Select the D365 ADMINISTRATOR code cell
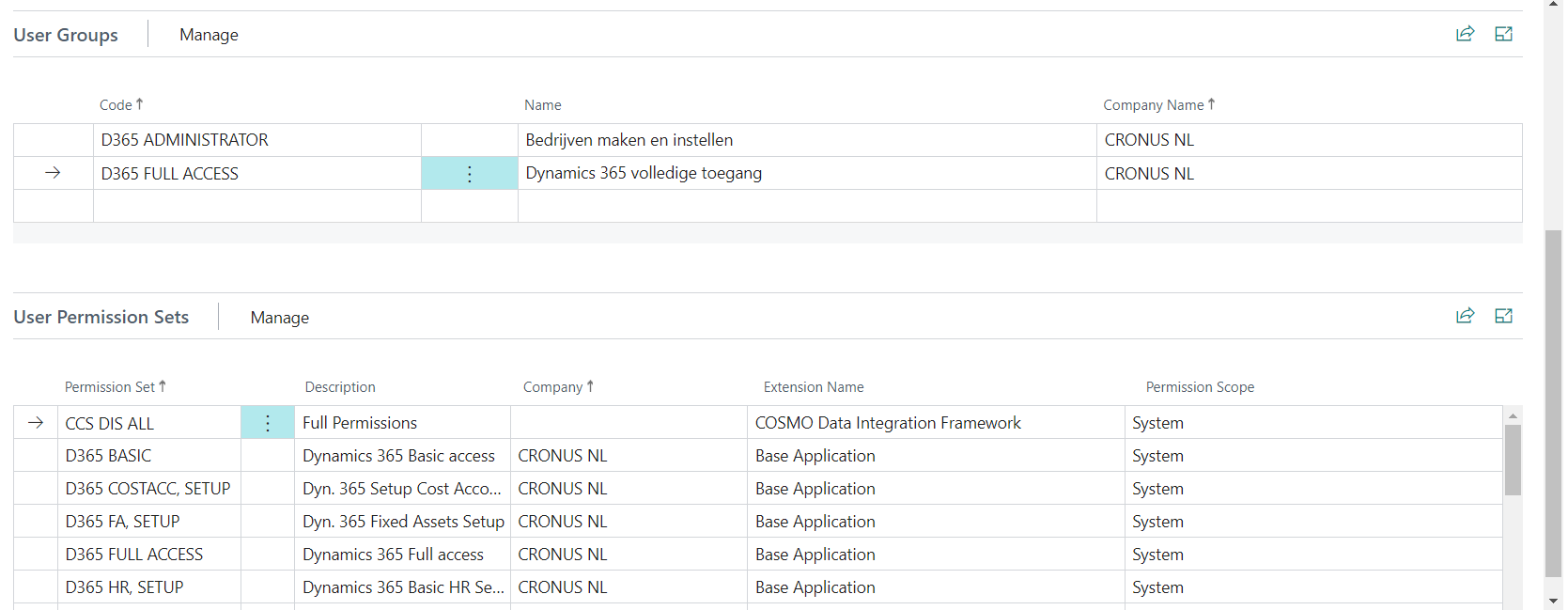 click(x=256, y=140)
